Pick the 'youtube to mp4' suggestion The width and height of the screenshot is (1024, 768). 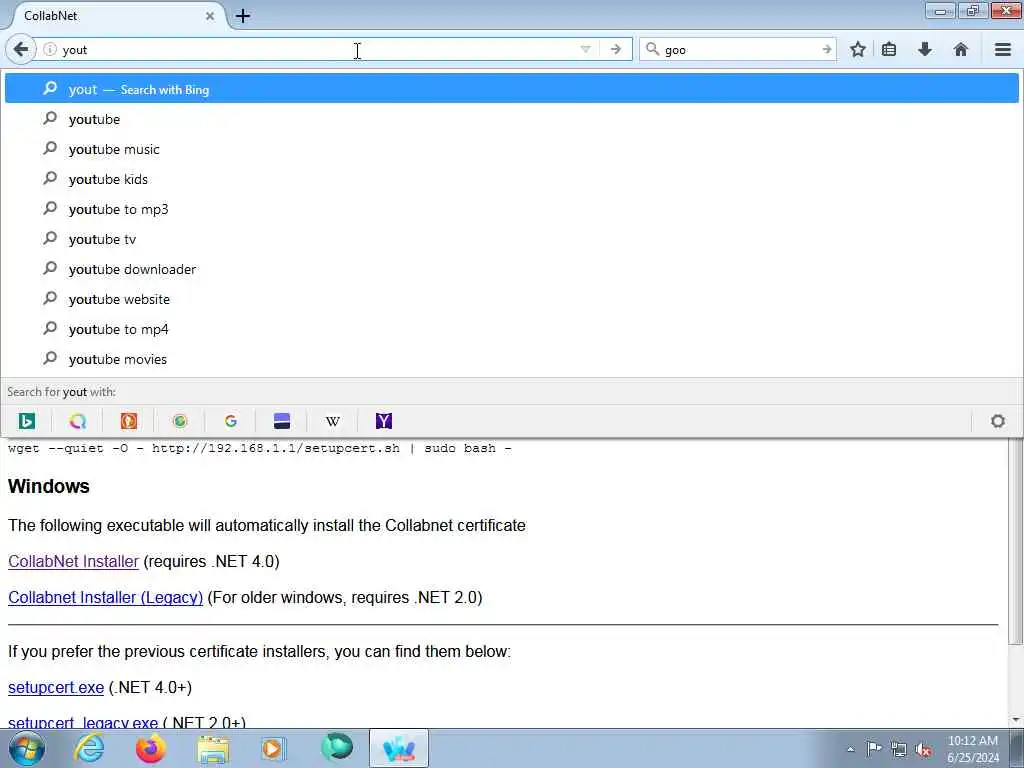point(511,329)
